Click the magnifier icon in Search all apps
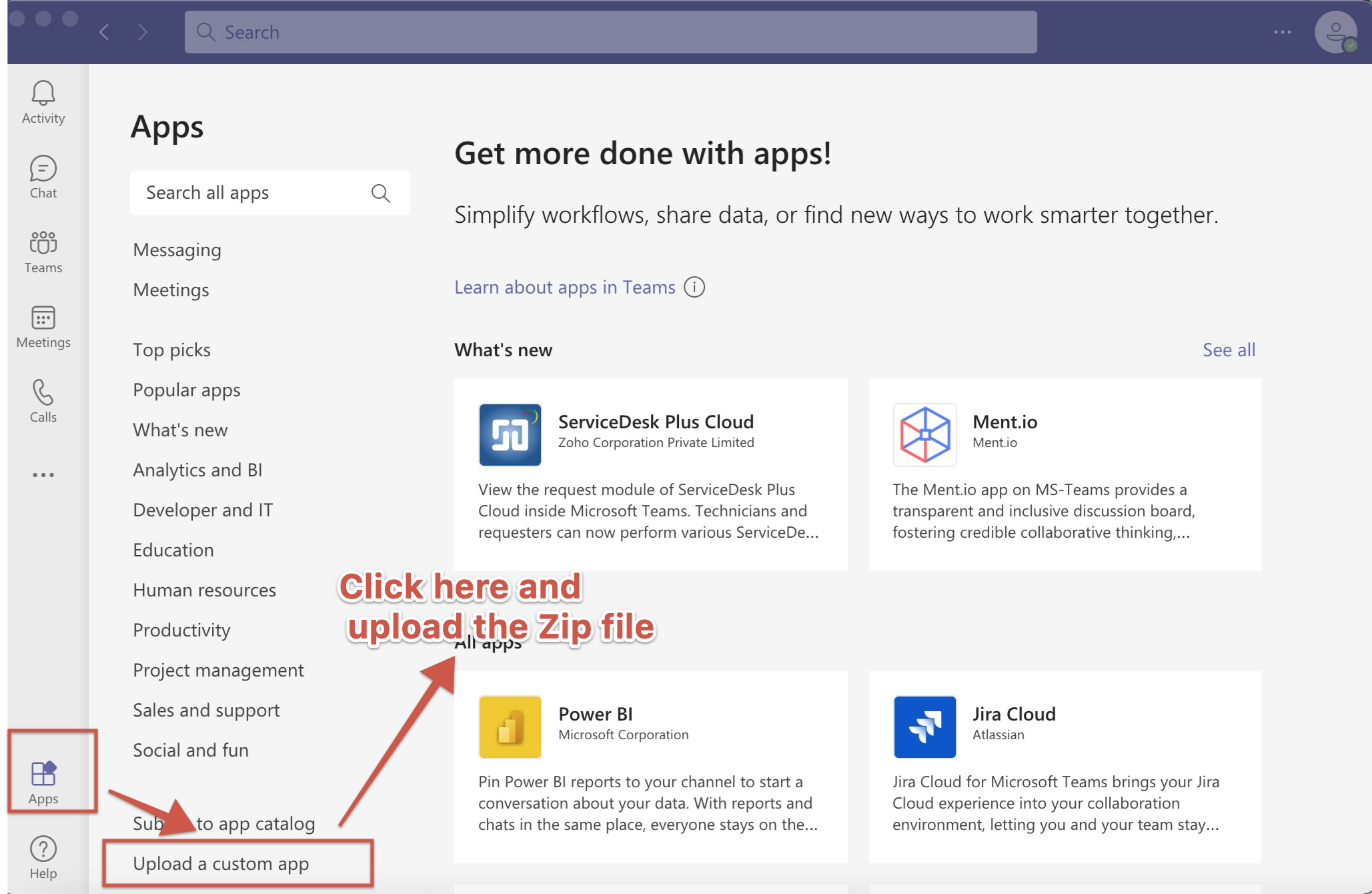The width and height of the screenshot is (1372, 894). 381,193
